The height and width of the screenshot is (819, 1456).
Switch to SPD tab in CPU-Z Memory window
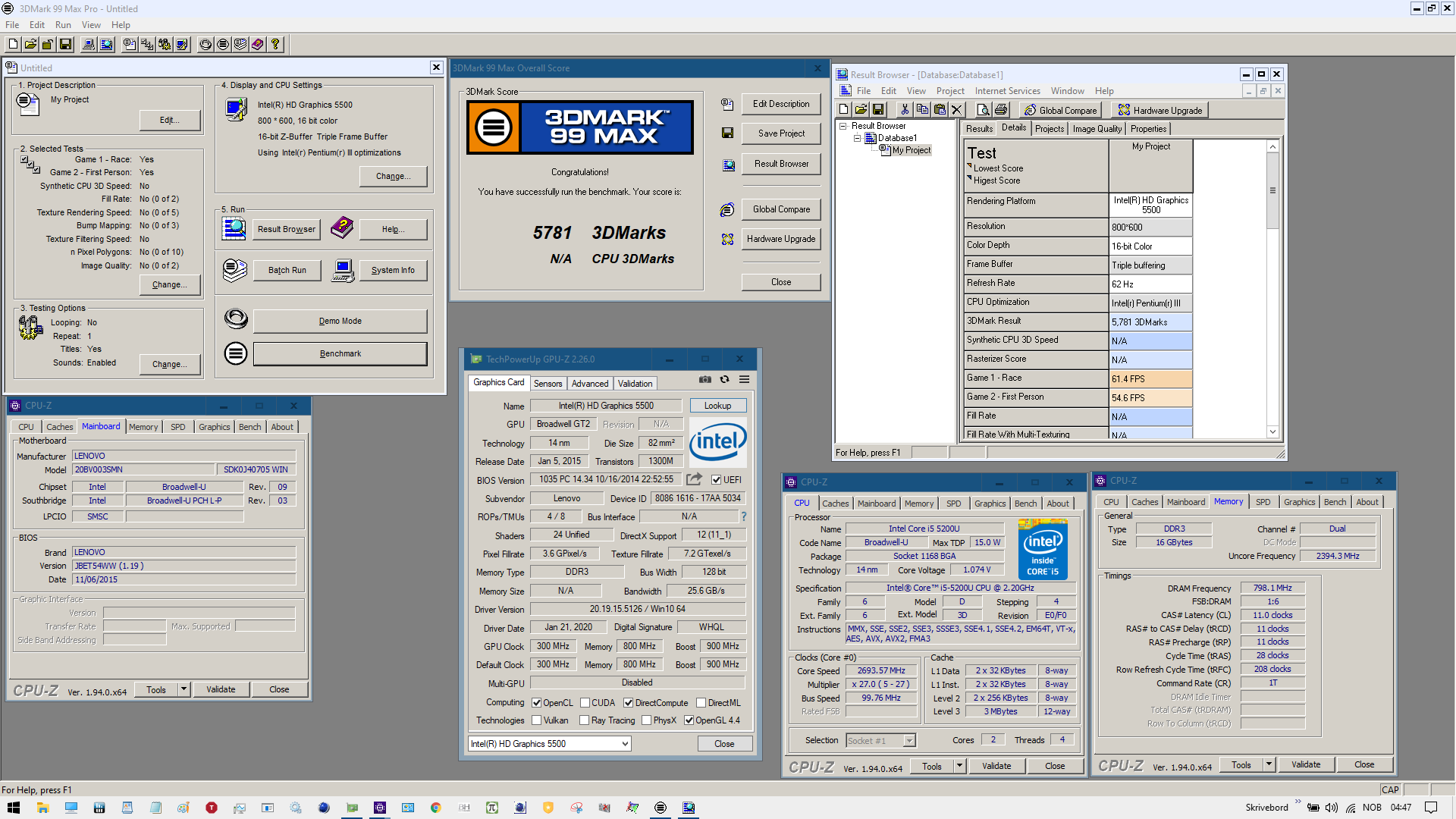pyautogui.click(x=1263, y=502)
